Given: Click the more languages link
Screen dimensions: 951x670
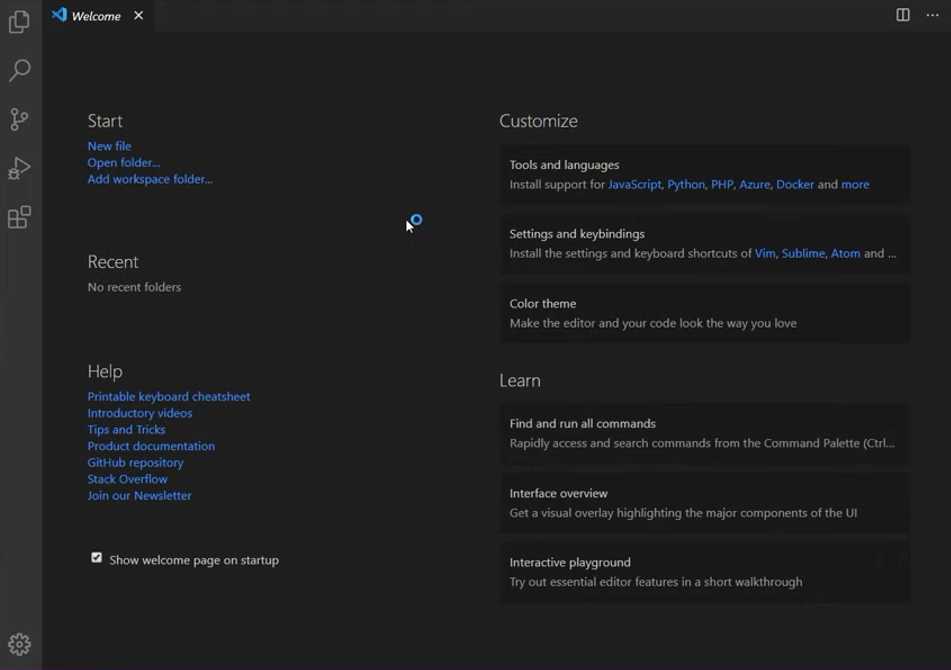Looking at the screenshot, I should [x=855, y=184].
